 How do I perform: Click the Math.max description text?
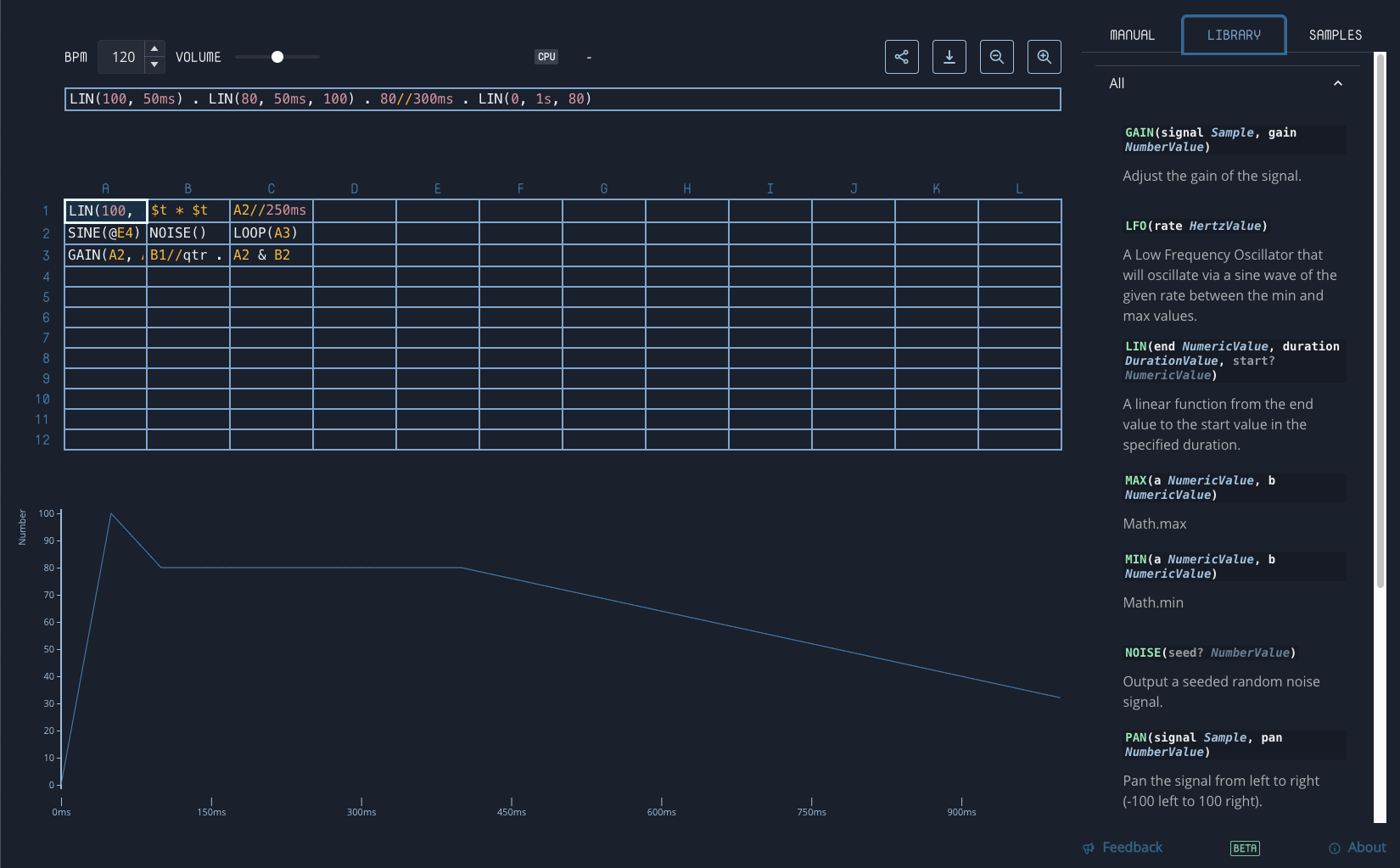coord(1154,524)
